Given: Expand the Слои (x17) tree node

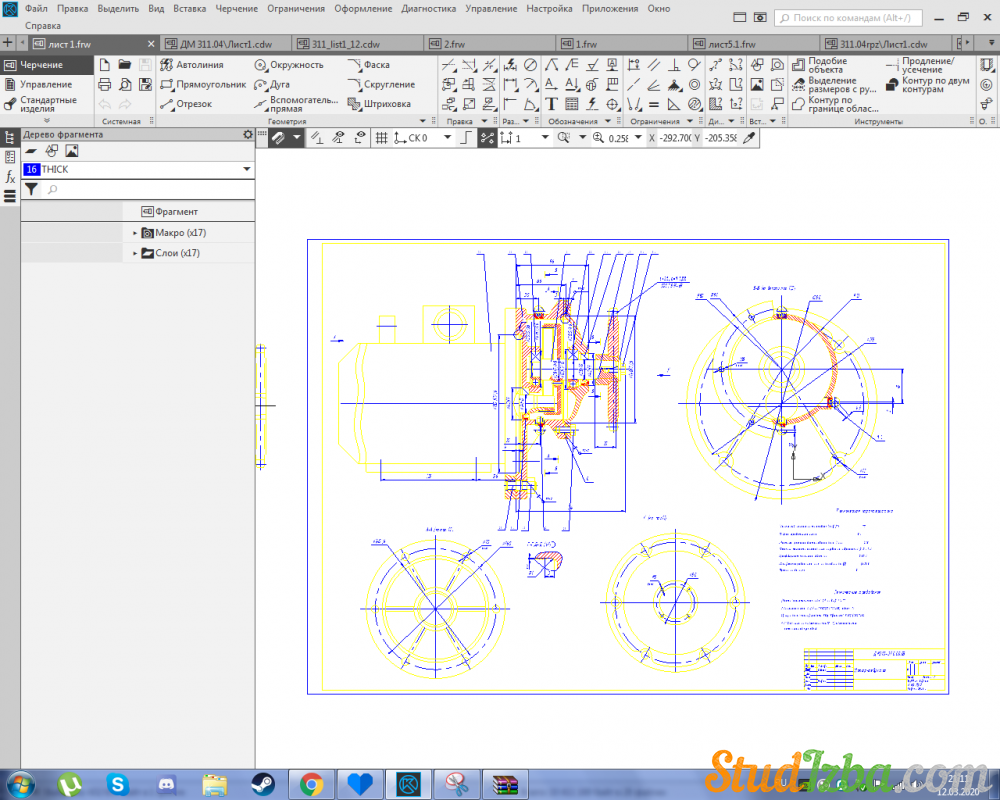Looking at the screenshot, I should (135, 254).
